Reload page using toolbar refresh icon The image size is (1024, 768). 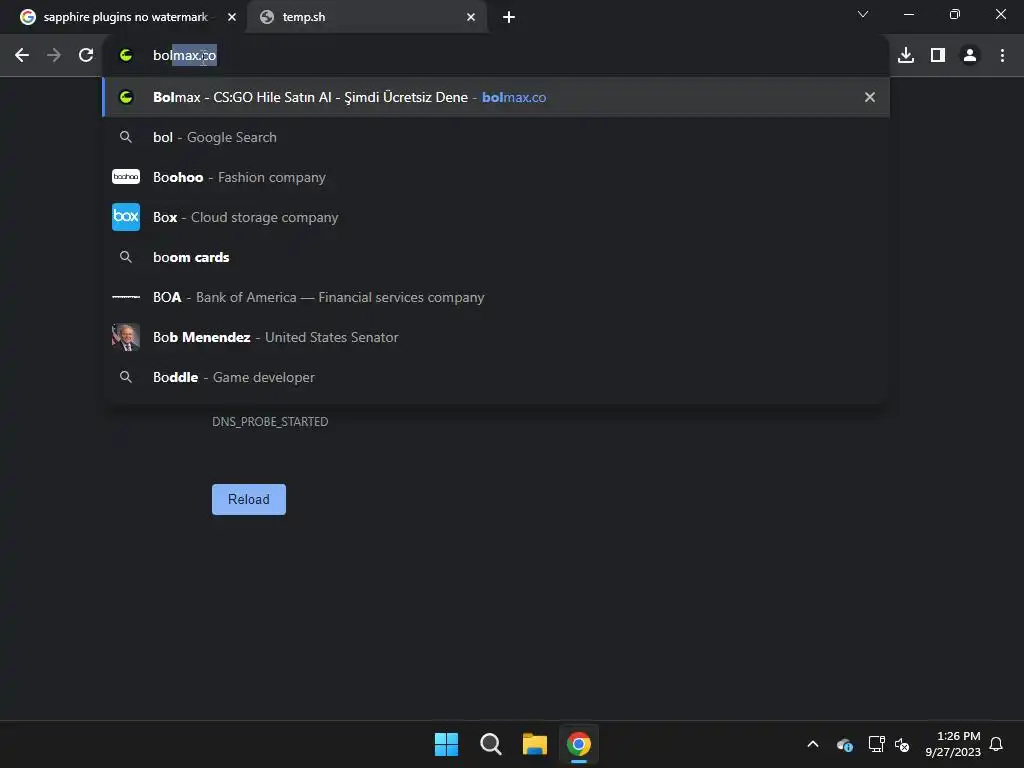click(86, 56)
